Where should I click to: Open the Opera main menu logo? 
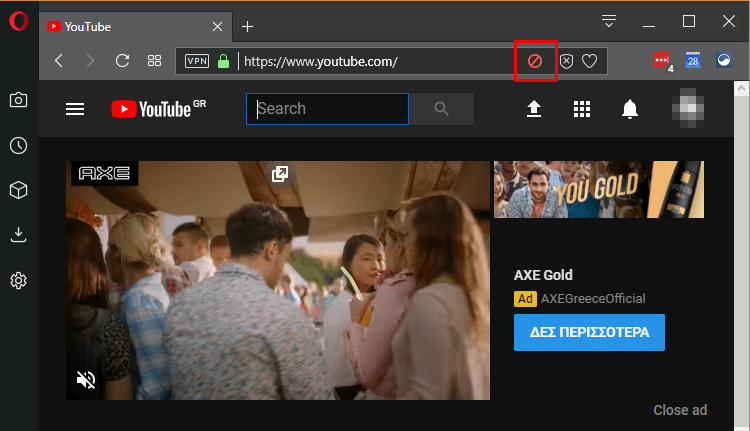(x=19, y=21)
